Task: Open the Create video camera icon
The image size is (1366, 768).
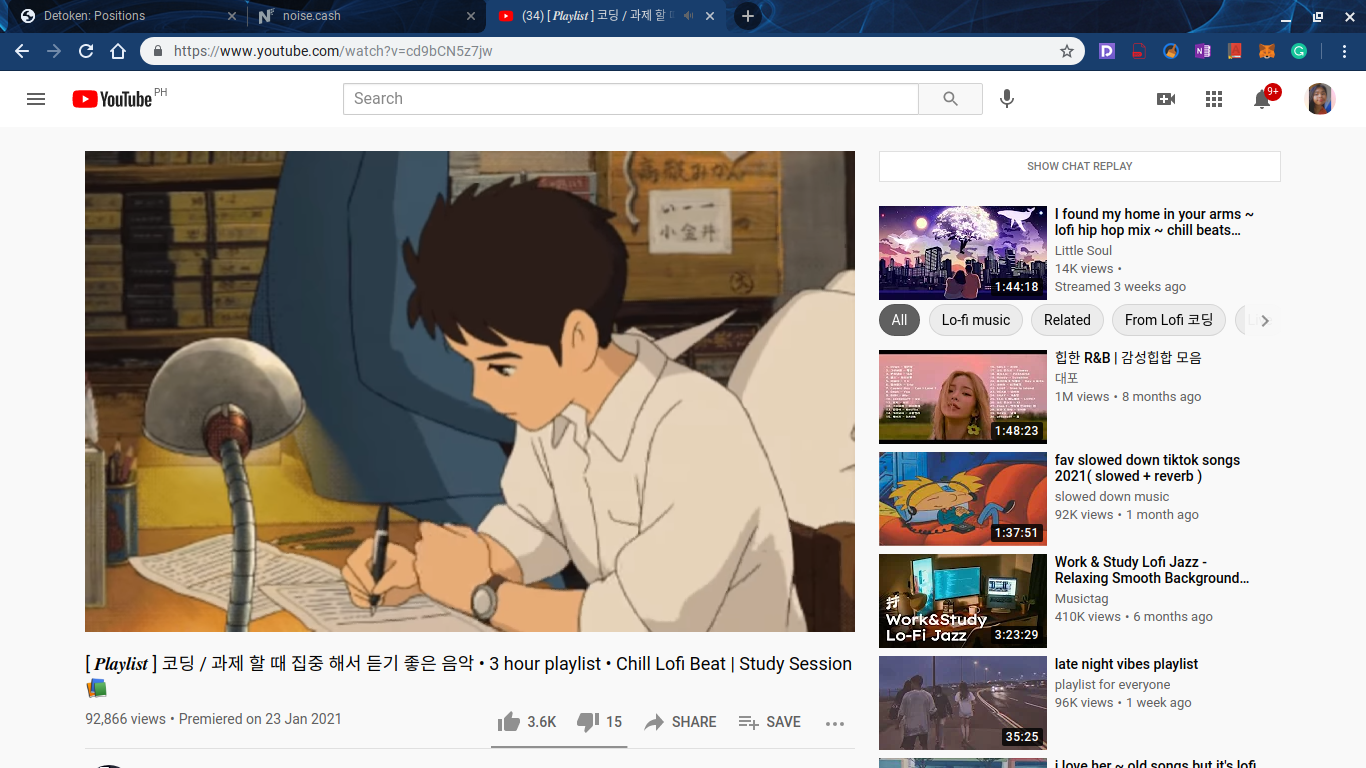Action: tap(1166, 99)
